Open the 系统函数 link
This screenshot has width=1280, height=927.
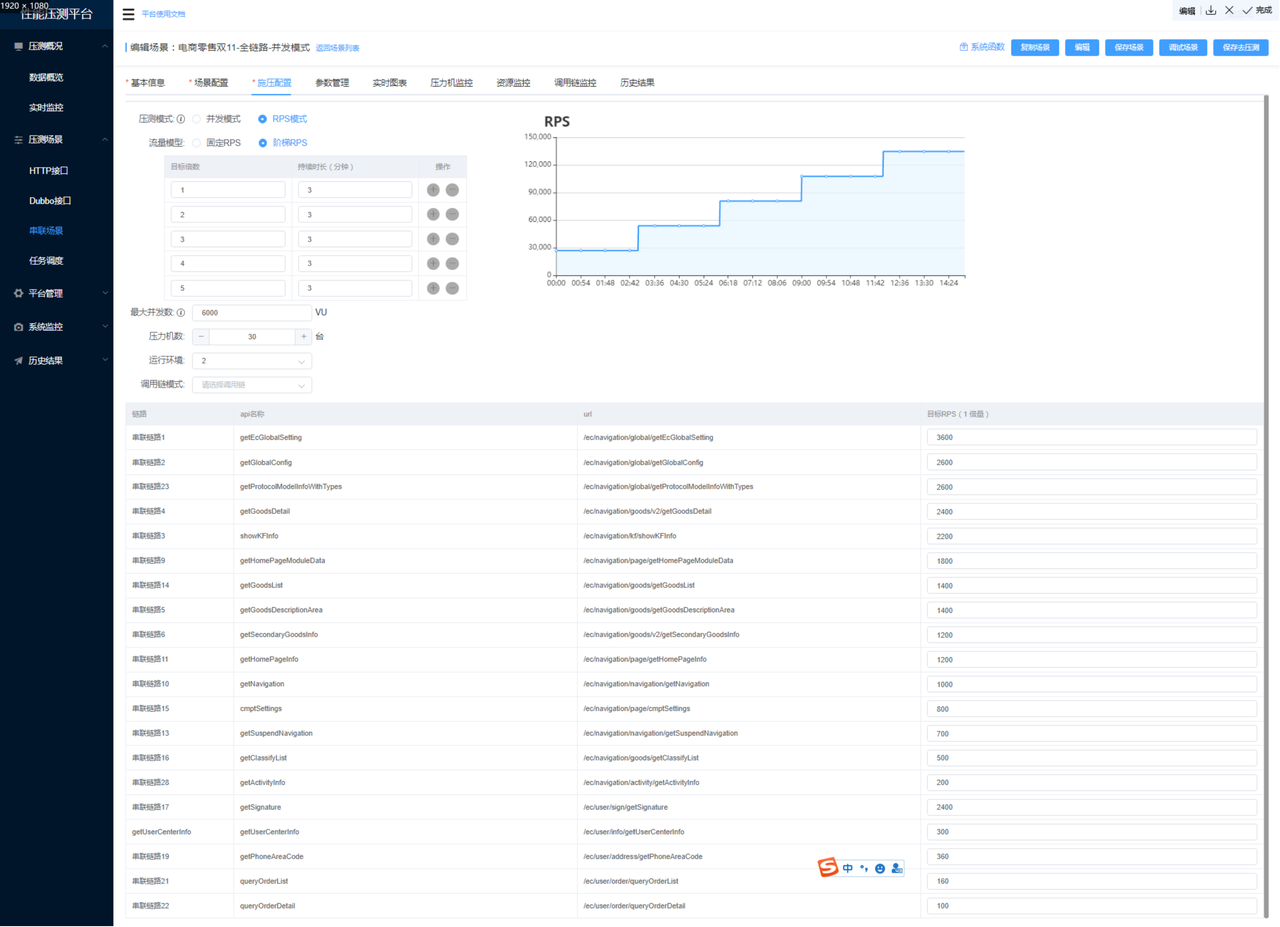pos(982,47)
